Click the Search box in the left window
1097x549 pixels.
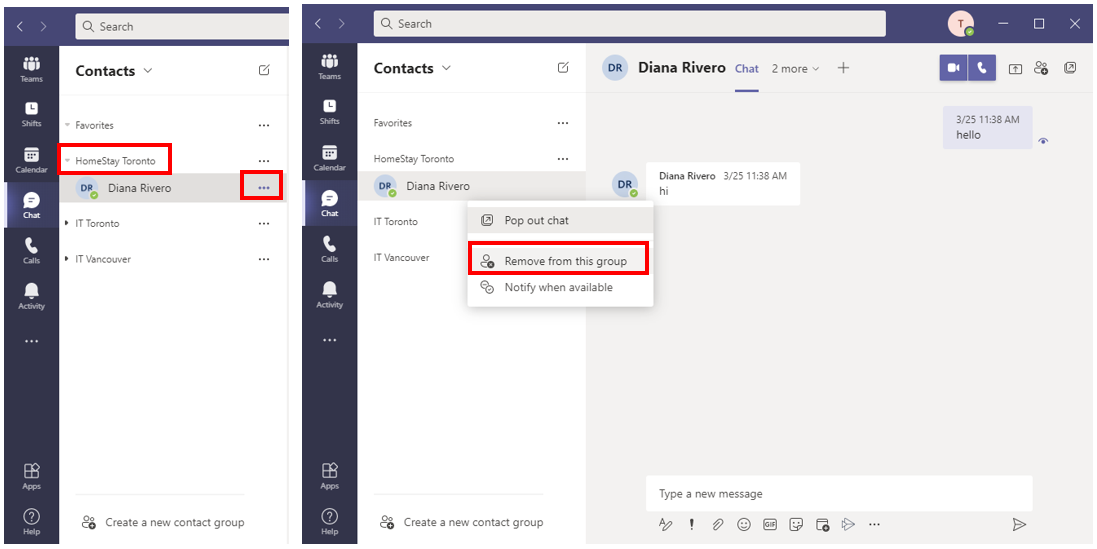coord(182,27)
